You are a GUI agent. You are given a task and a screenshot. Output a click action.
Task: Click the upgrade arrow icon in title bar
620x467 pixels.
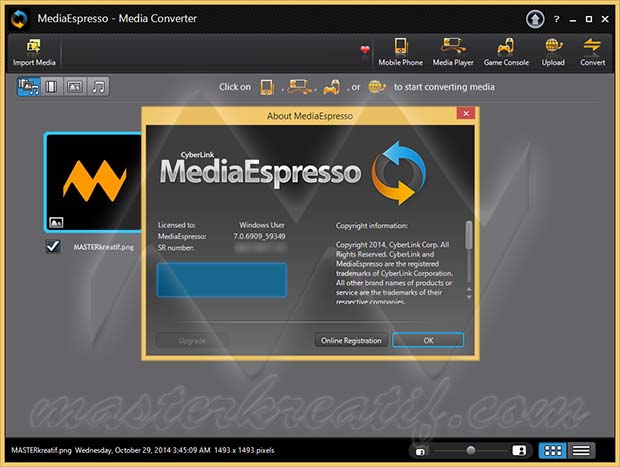pyautogui.click(x=535, y=19)
